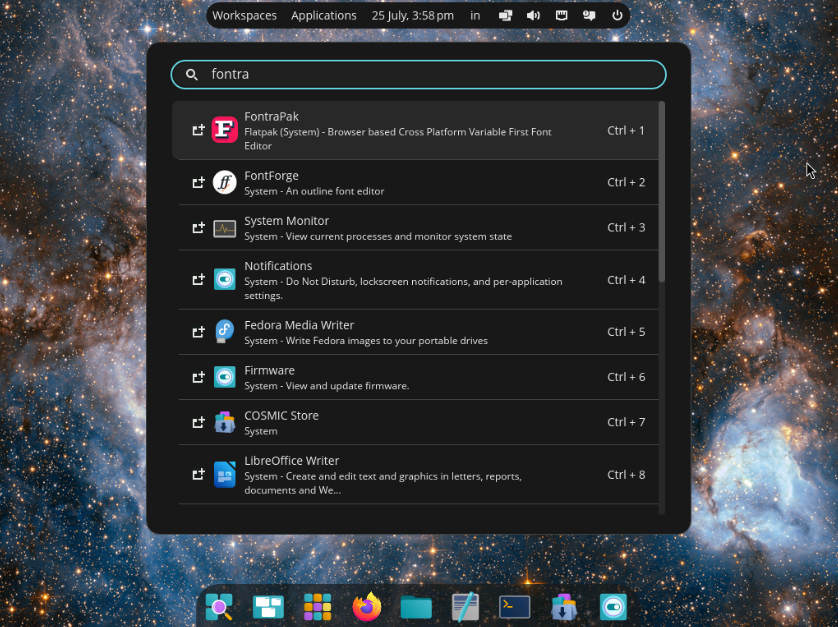Click launch arrow icon beside Fedora Media Writer
Image resolution: width=838 pixels, height=627 pixels.
198,332
